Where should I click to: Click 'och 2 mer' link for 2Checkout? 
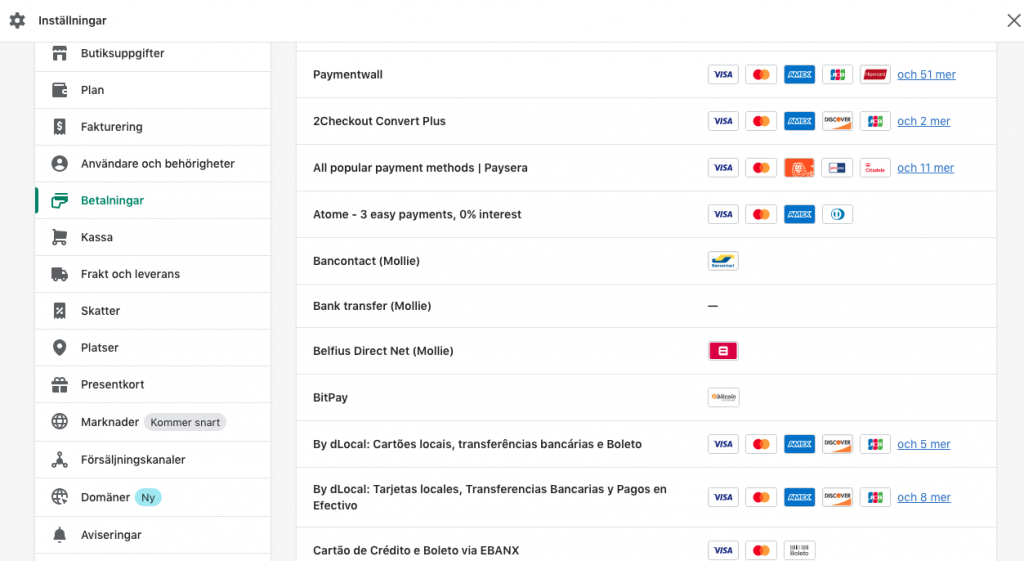923,121
